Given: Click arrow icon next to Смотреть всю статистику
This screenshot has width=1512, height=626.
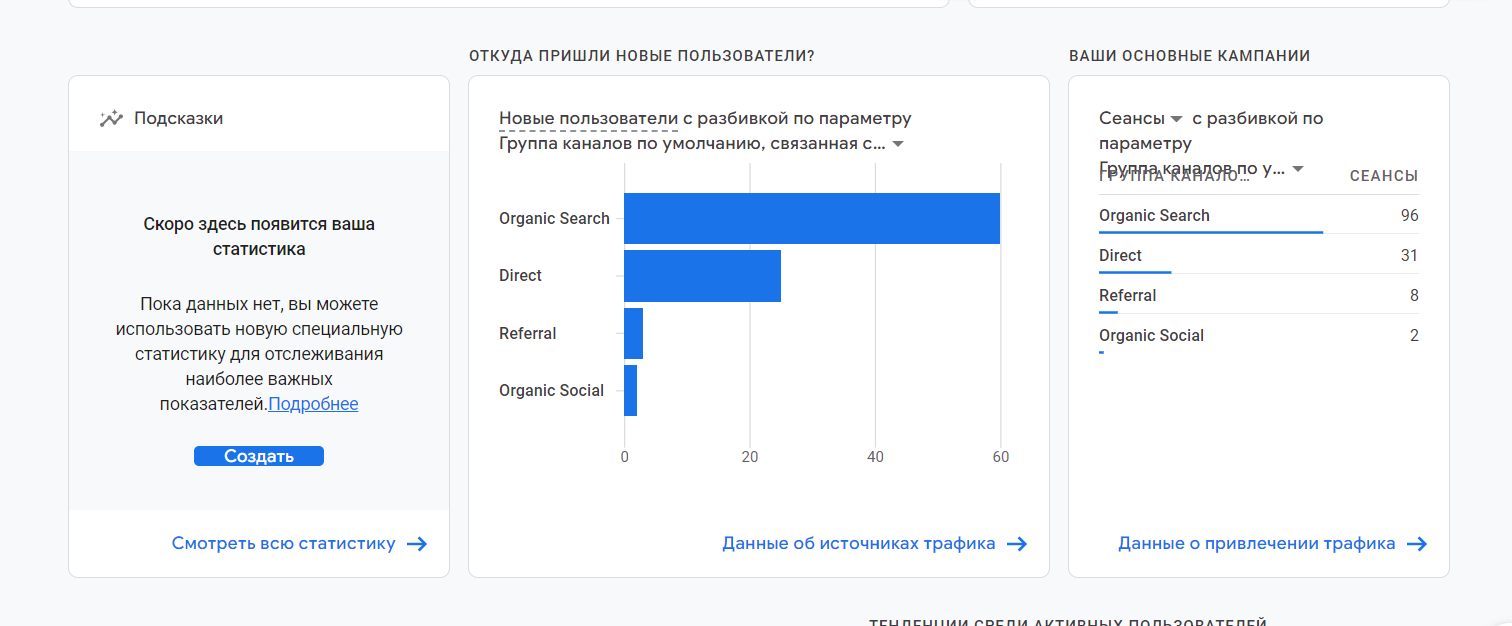Looking at the screenshot, I should [417, 544].
